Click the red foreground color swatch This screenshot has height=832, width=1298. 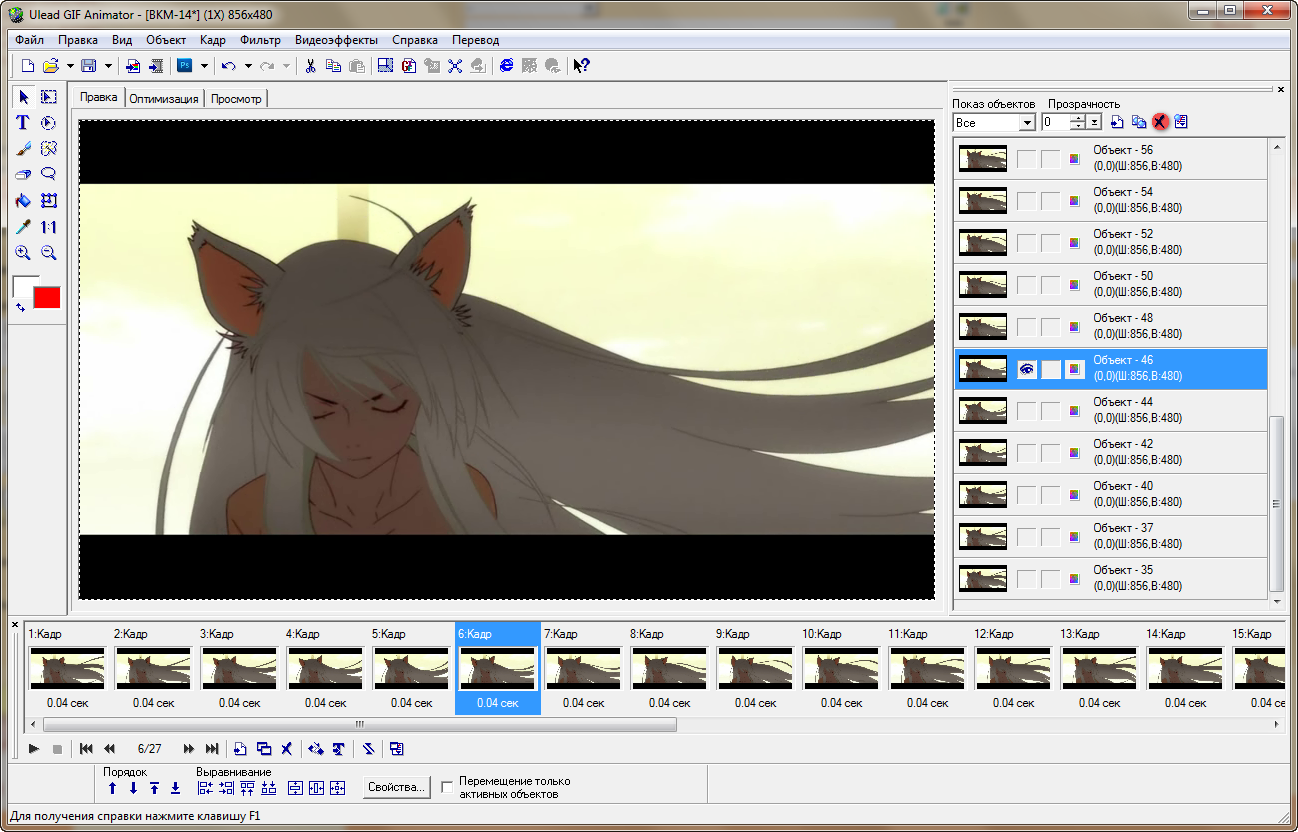click(x=47, y=297)
